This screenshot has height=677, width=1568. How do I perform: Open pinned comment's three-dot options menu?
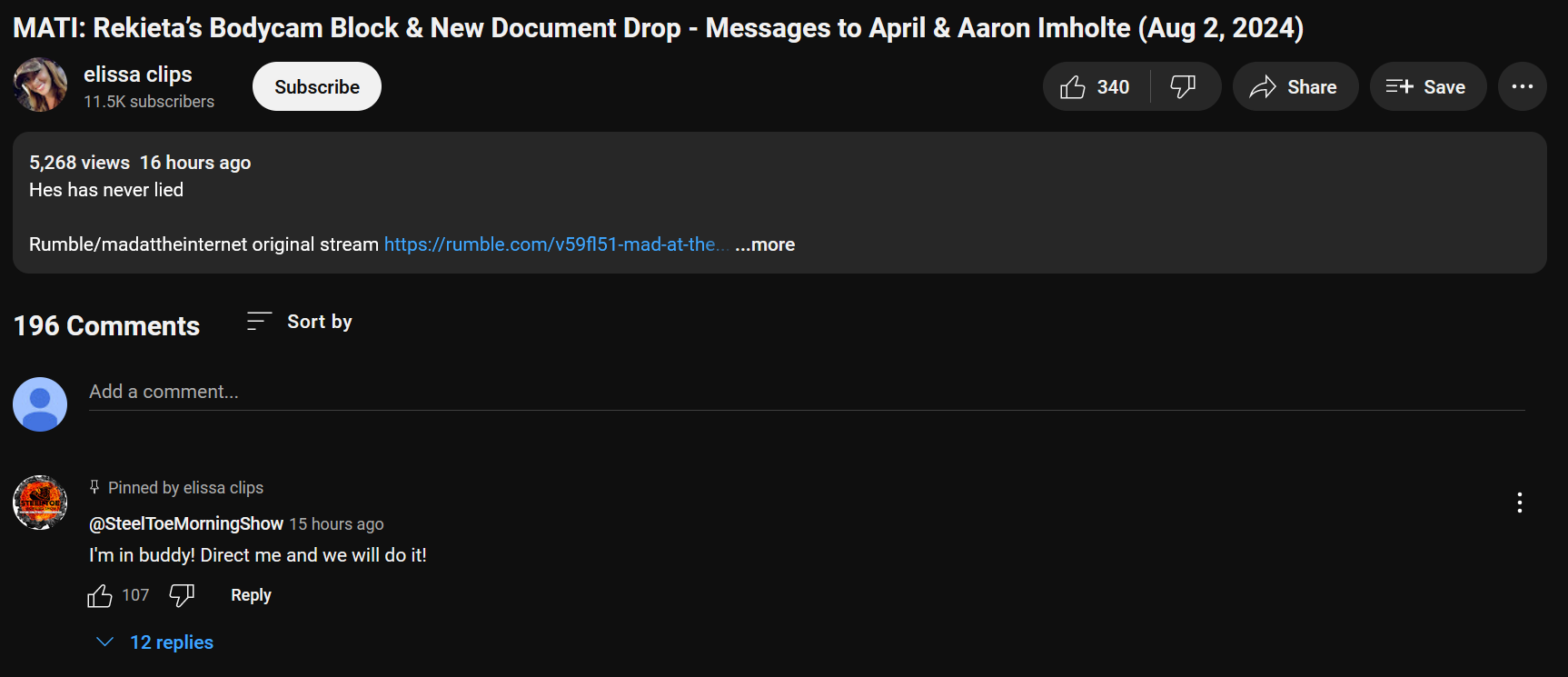tap(1519, 503)
